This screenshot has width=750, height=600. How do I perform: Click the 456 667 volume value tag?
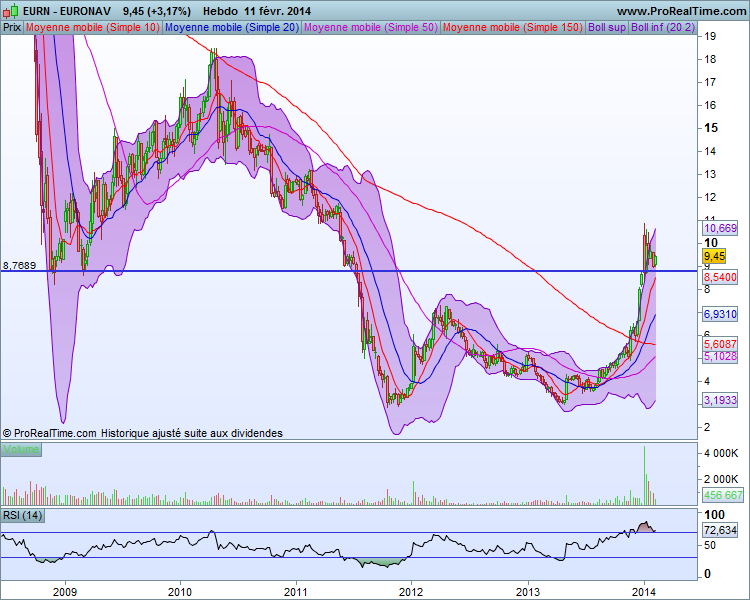coord(723,495)
